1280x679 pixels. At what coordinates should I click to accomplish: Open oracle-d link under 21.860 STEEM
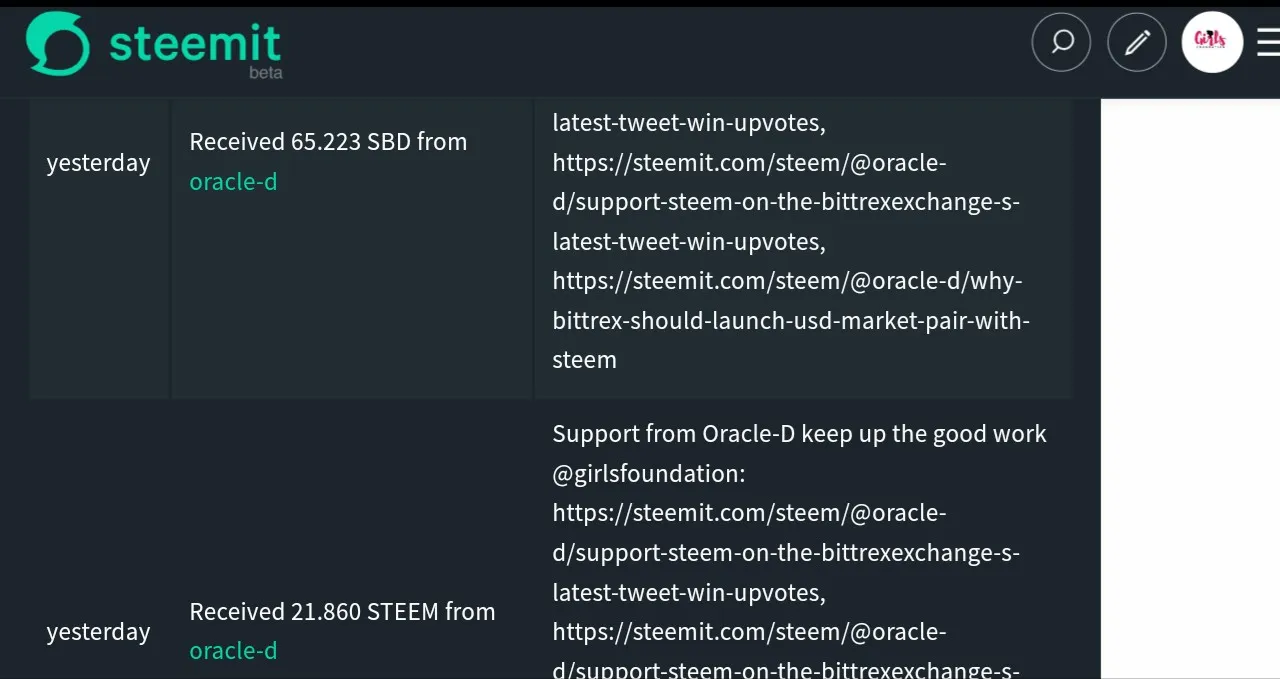click(x=233, y=651)
